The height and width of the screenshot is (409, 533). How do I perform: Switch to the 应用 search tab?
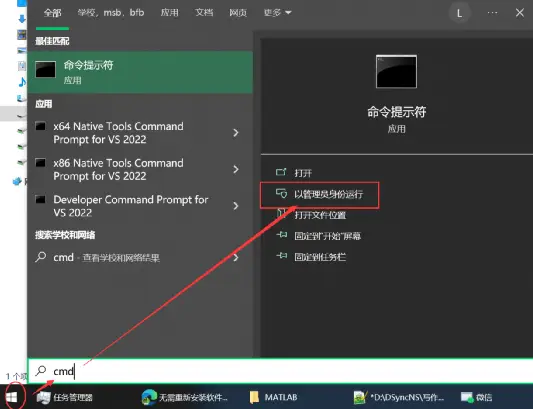(169, 13)
